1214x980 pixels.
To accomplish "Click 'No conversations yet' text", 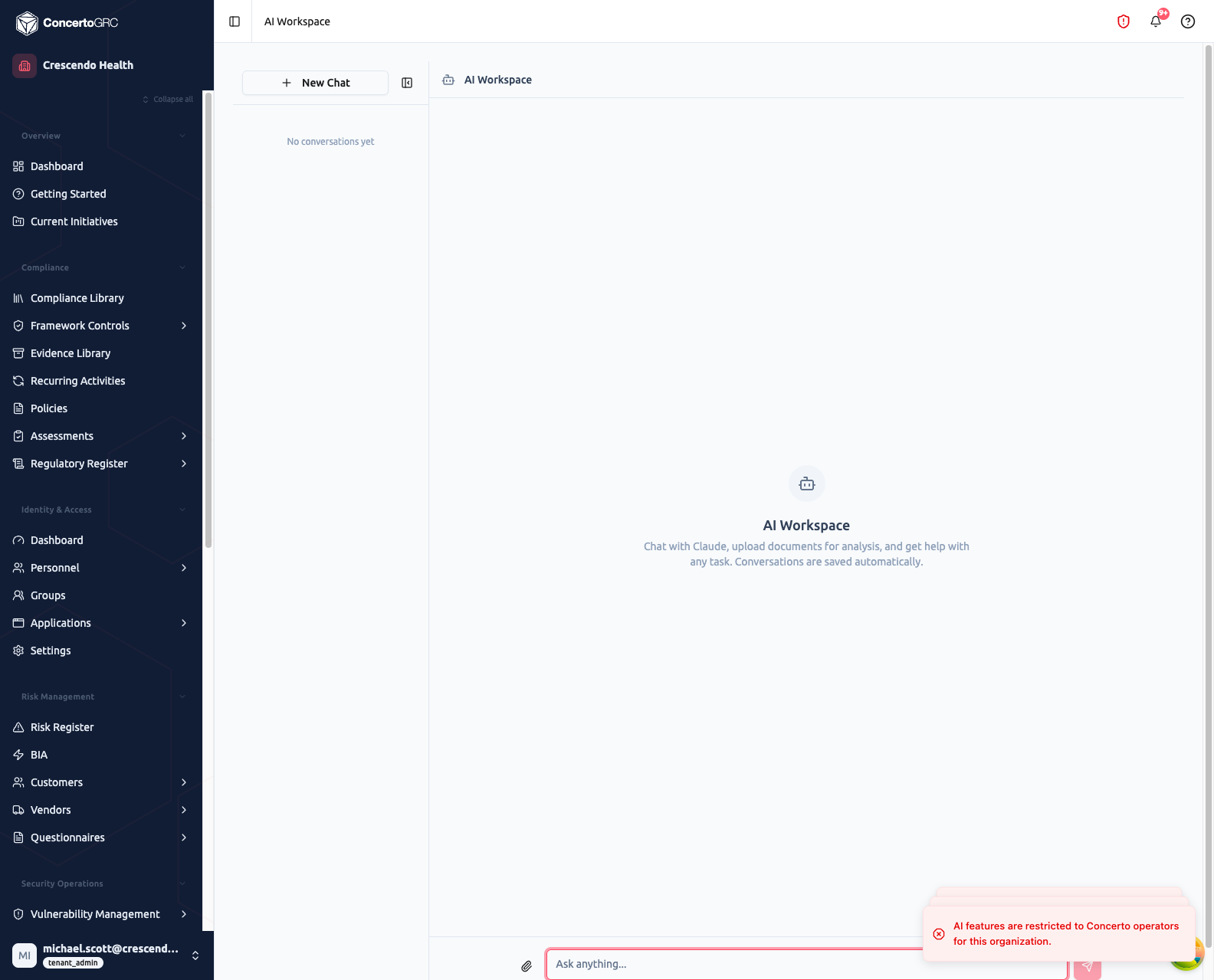I will click(x=330, y=142).
